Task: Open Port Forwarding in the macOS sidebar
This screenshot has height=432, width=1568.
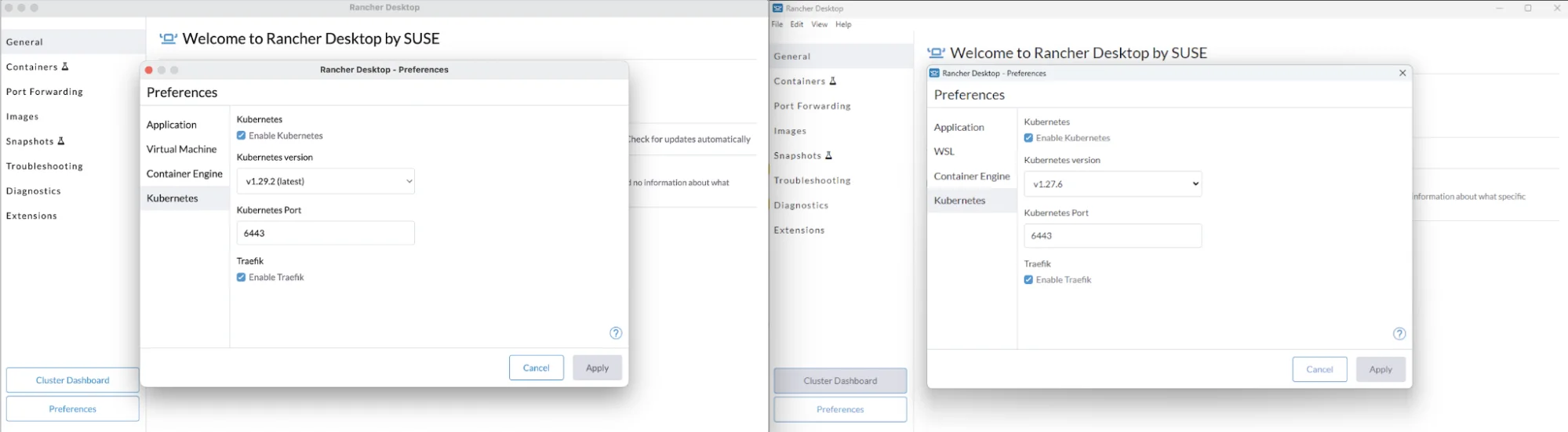Action: (x=73, y=92)
